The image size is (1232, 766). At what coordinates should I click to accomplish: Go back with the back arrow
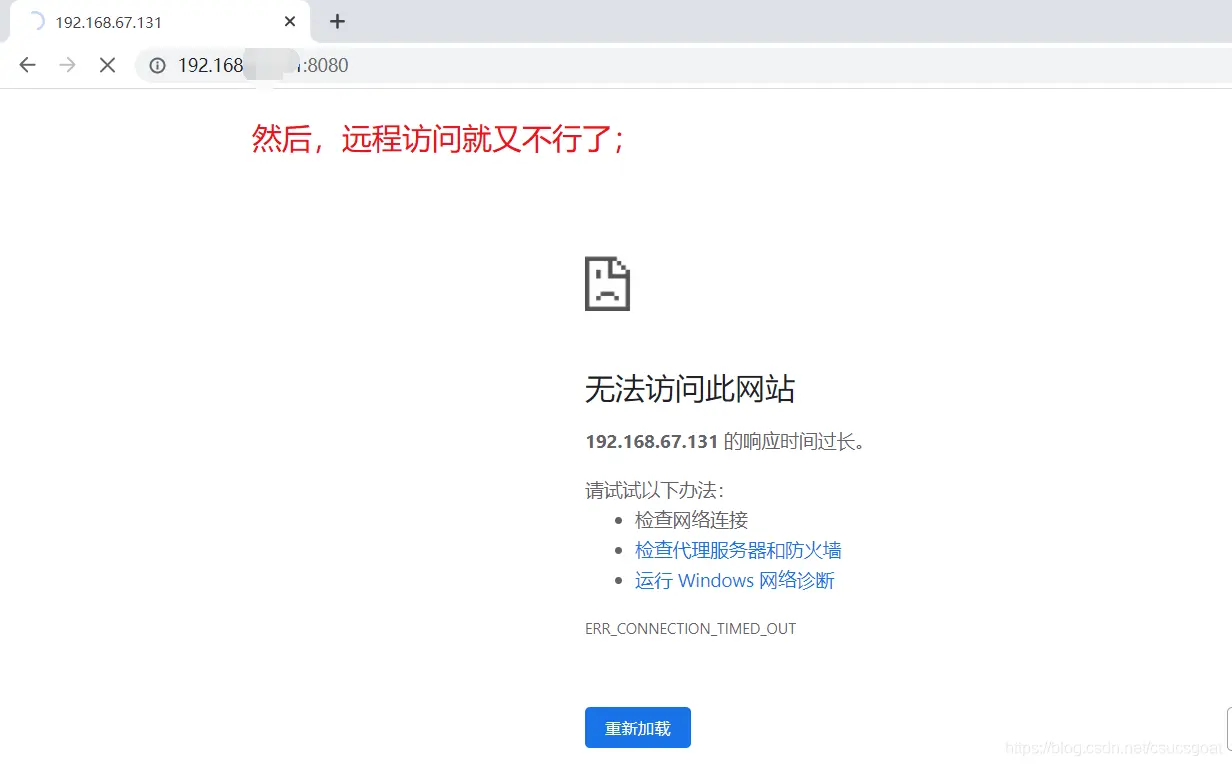pos(28,65)
